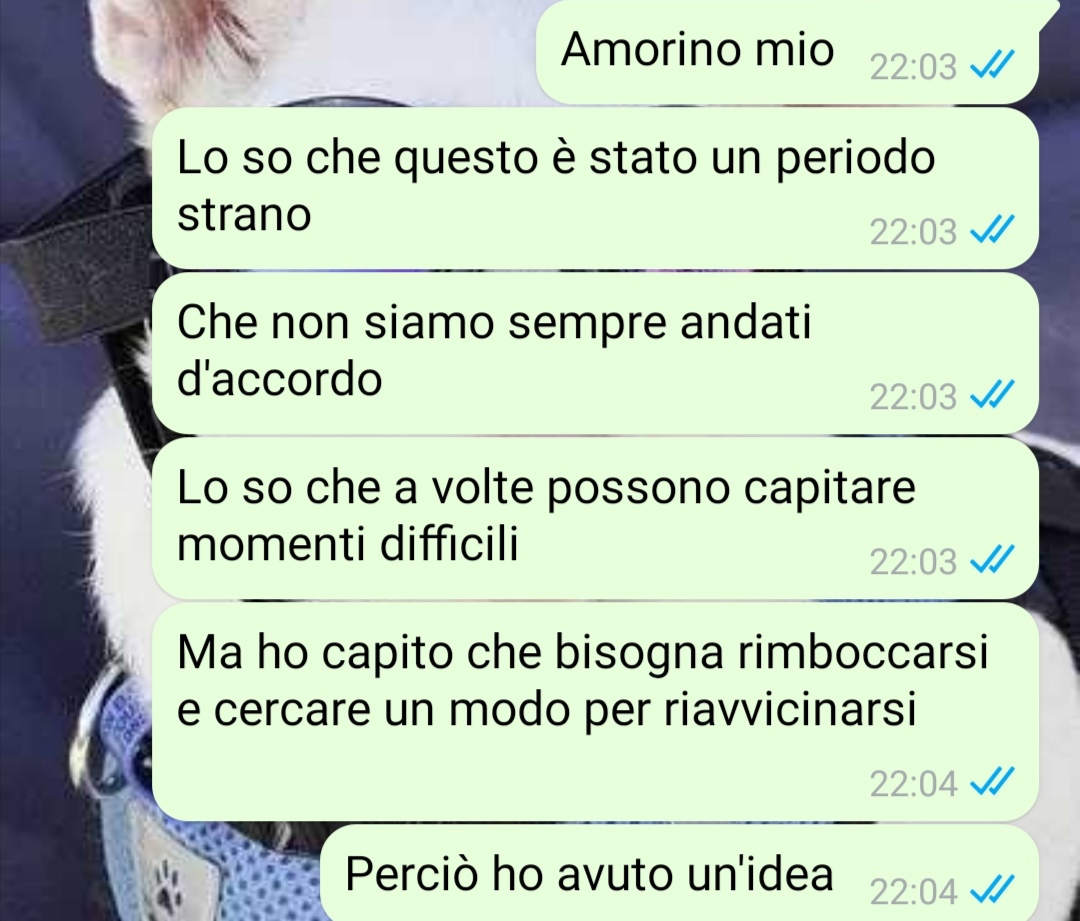Tap 22:04 timestamp on 'riavvicinarsi' message
The image size is (1080, 921).
pyautogui.click(x=913, y=783)
